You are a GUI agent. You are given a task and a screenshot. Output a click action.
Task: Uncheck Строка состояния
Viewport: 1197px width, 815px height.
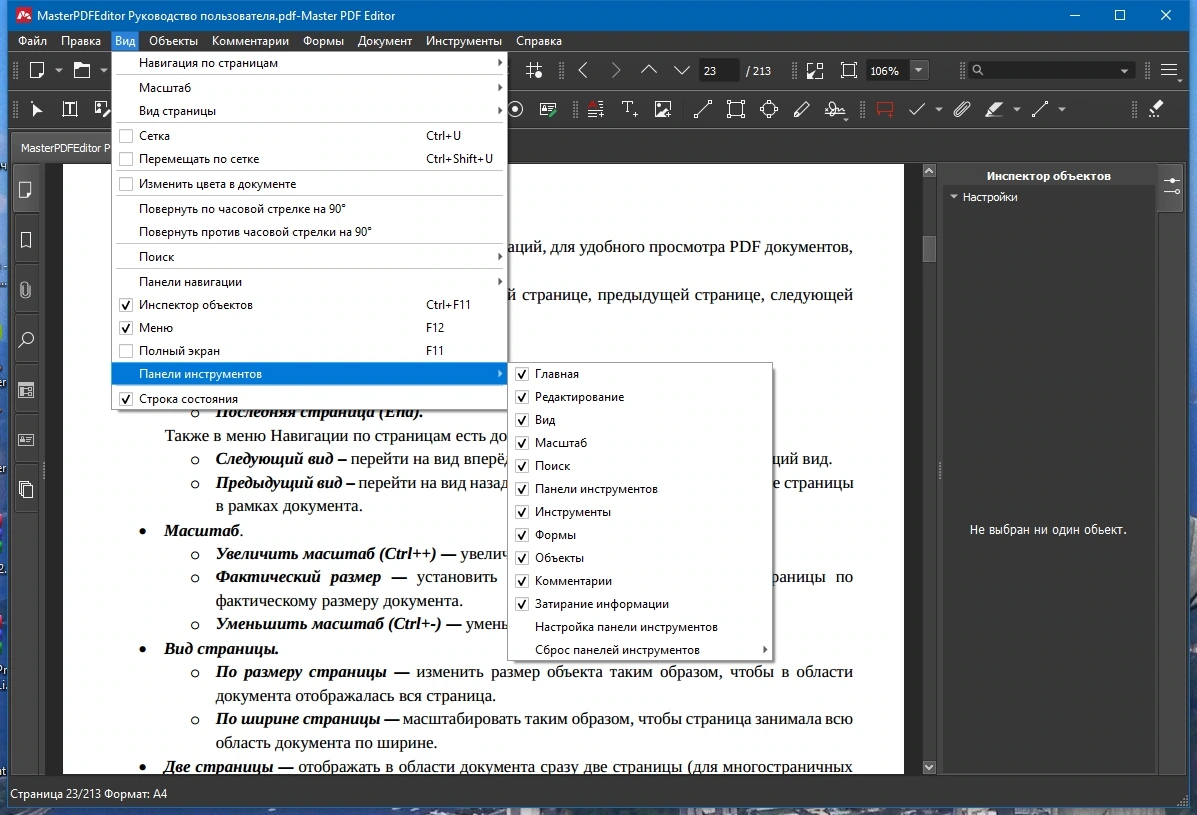[127, 399]
